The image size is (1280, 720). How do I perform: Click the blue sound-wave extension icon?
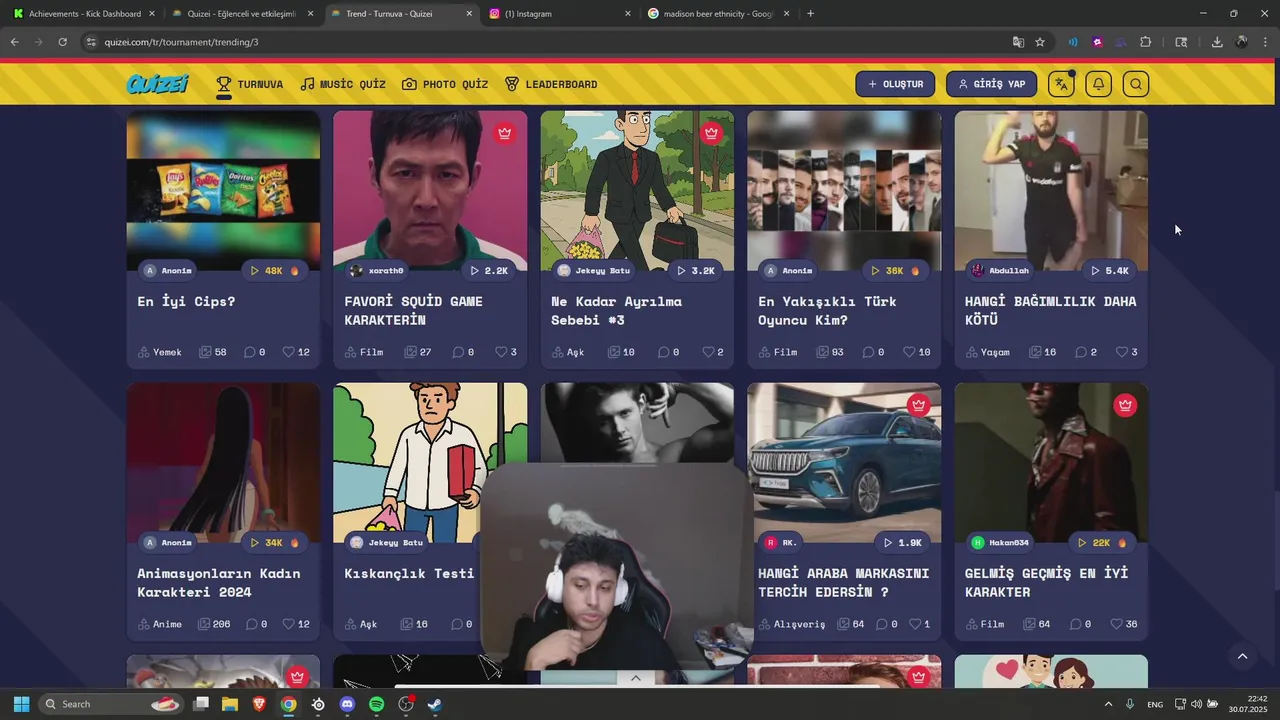coord(1073,42)
